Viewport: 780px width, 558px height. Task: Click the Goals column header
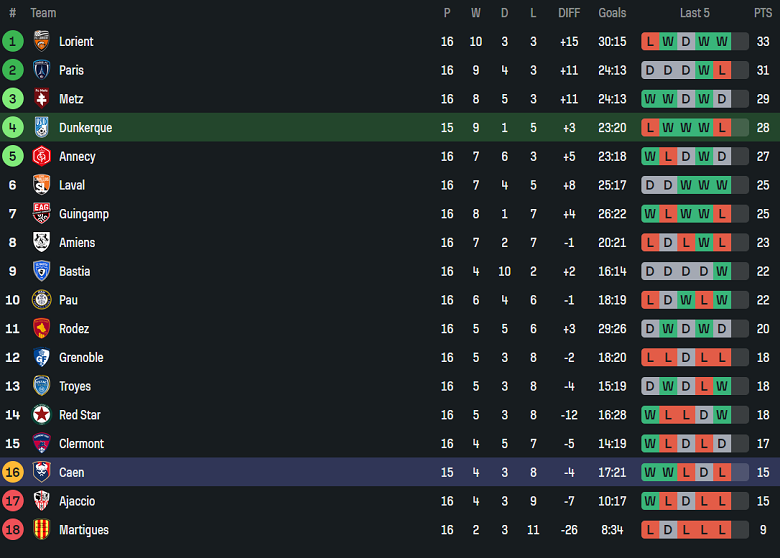[612, 13]
